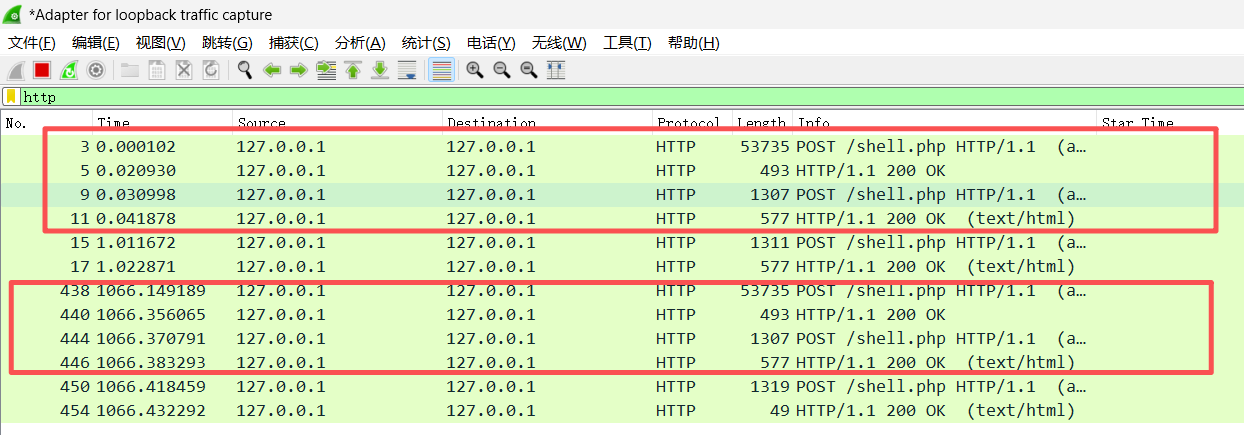
Task: Jump to the first packet
Action: 353,70
